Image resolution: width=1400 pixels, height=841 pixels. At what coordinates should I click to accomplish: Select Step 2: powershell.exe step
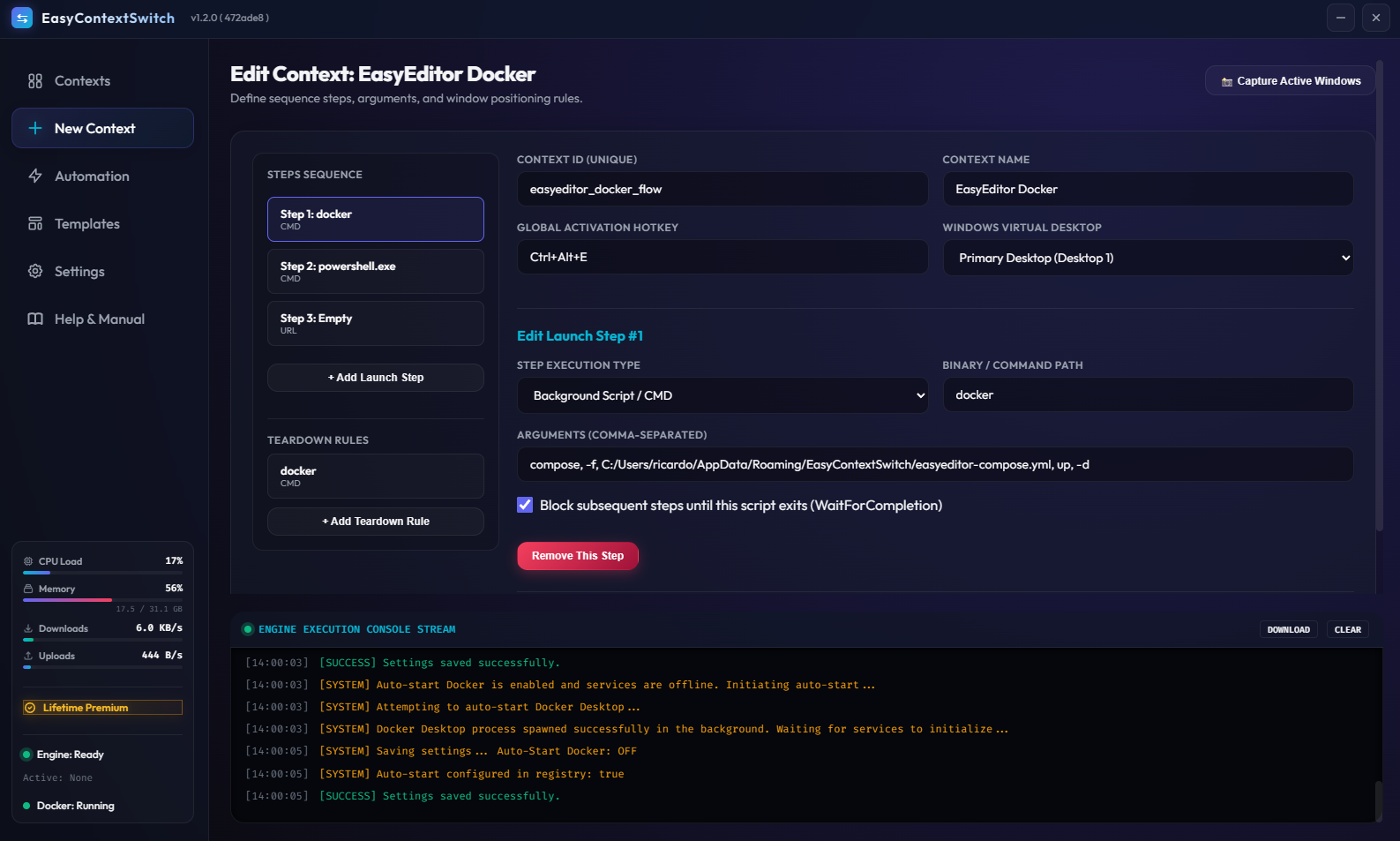(x=376, y=271)
